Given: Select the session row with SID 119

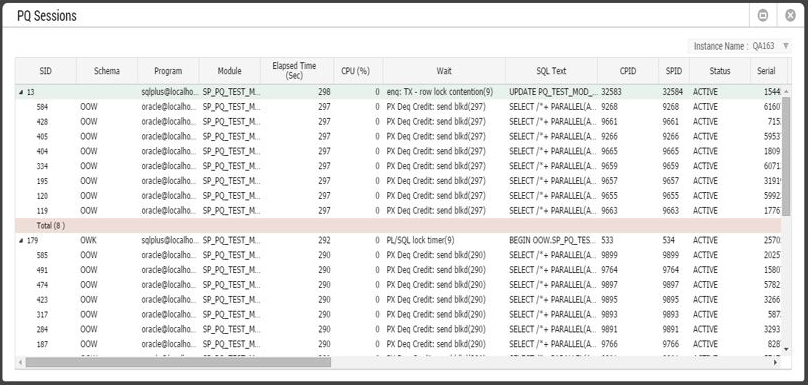Looking at the screenshot, I should pyautogui.click(x=398, y=211).
